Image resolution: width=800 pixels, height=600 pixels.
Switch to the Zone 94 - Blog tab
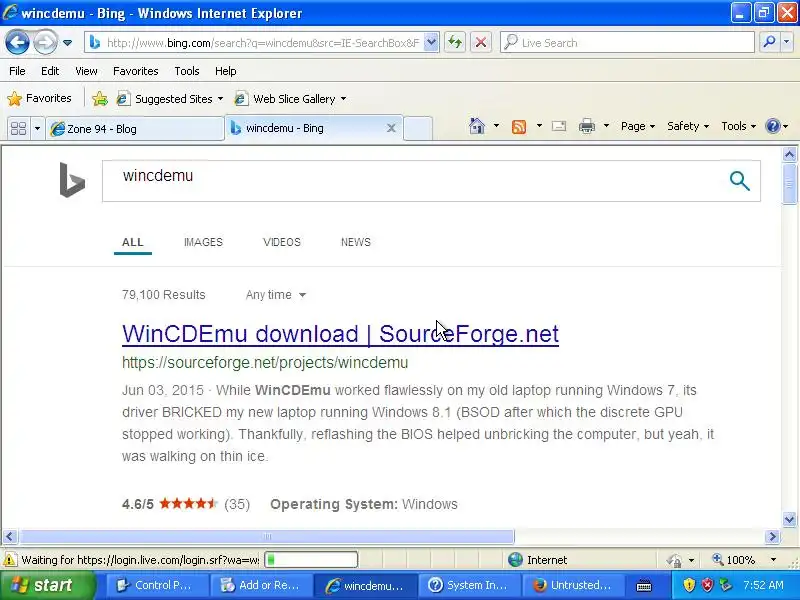click(134, 129)
